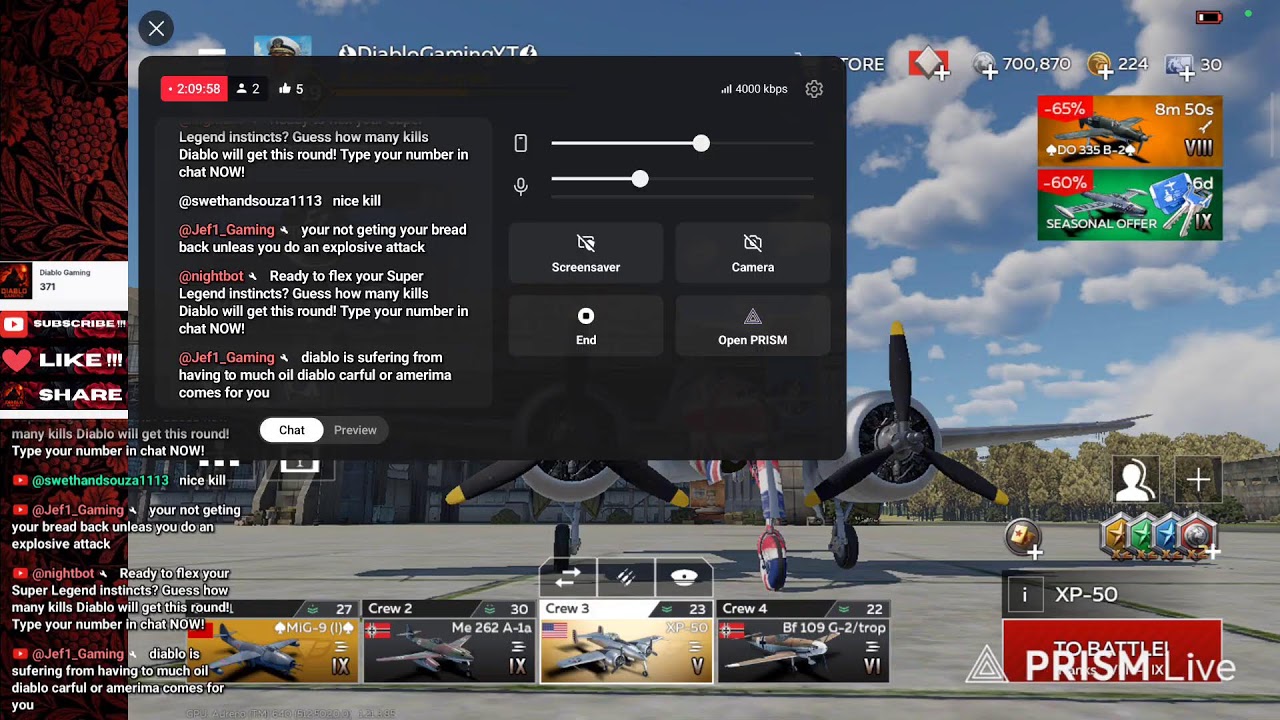Screen dimensions: 1280x720
Task: Click @nightbot username in PRISM chat
Action: [x=211, y=276]
